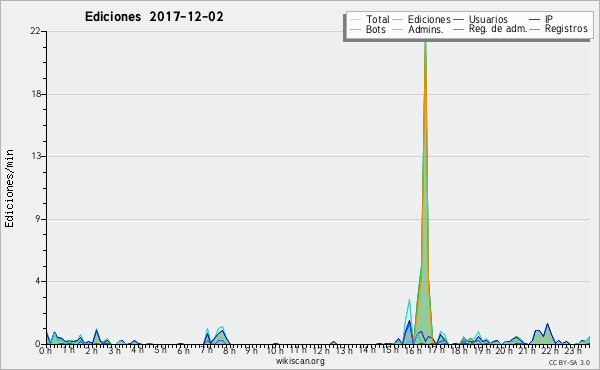Click the y-axis value 9

pyautogui.click(x=38, y=219)
